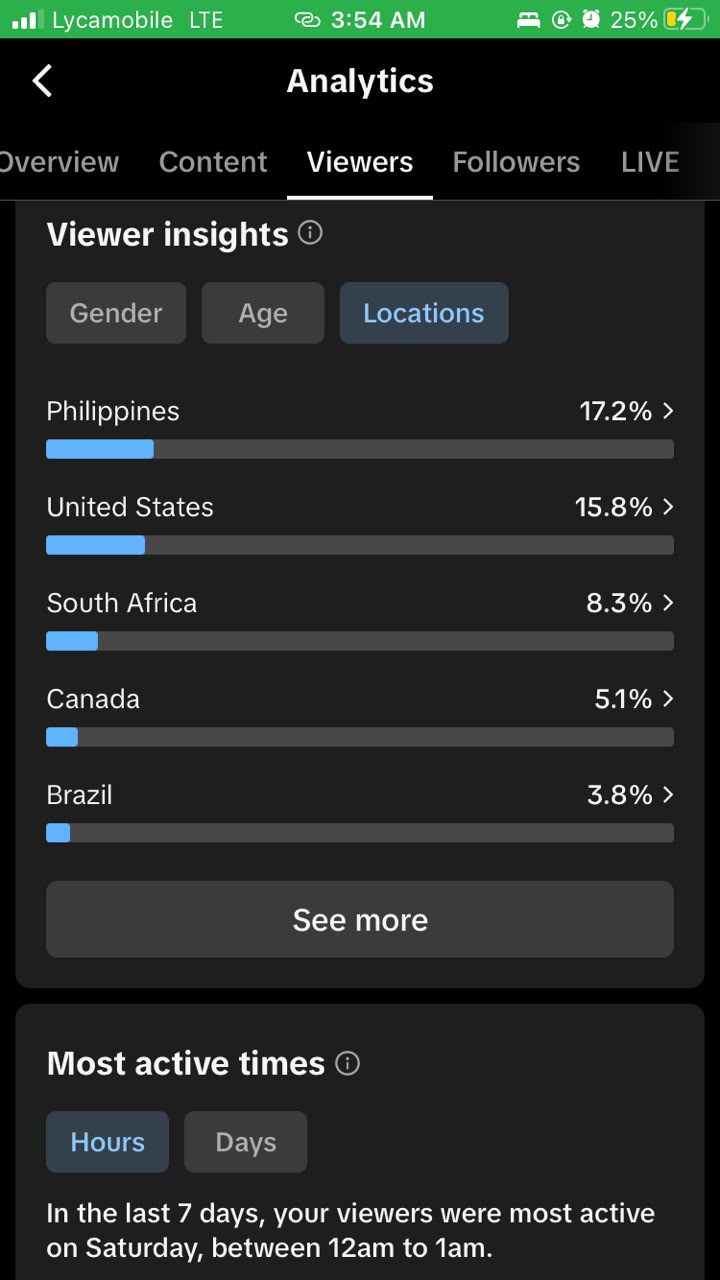Image resolution: width=720 pixels, height=1280 pixels.
Task: Expand United States 15.8% chevron
Action: (668, 507)
